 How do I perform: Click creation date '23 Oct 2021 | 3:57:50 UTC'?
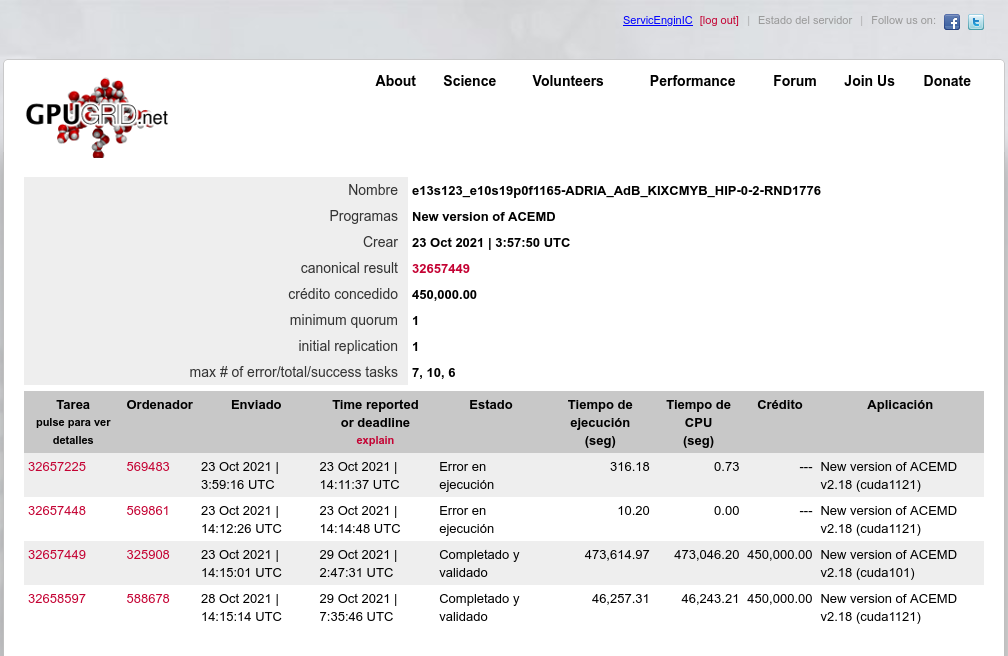click(x=491, y=243)
